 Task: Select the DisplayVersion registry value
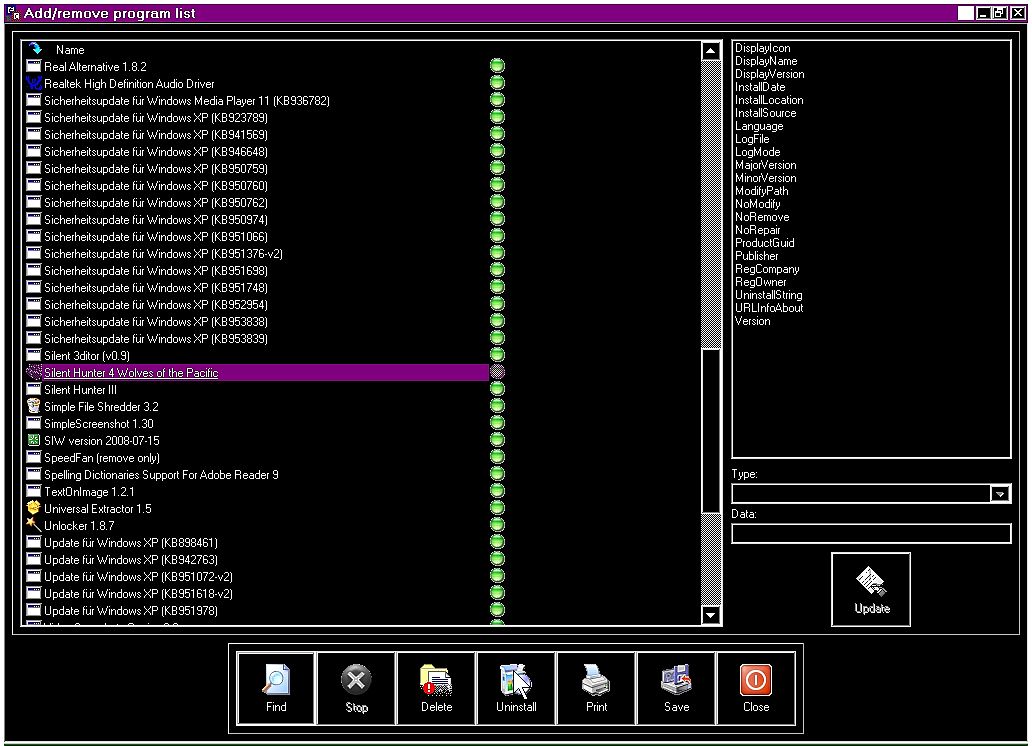[x=769, y=74]
